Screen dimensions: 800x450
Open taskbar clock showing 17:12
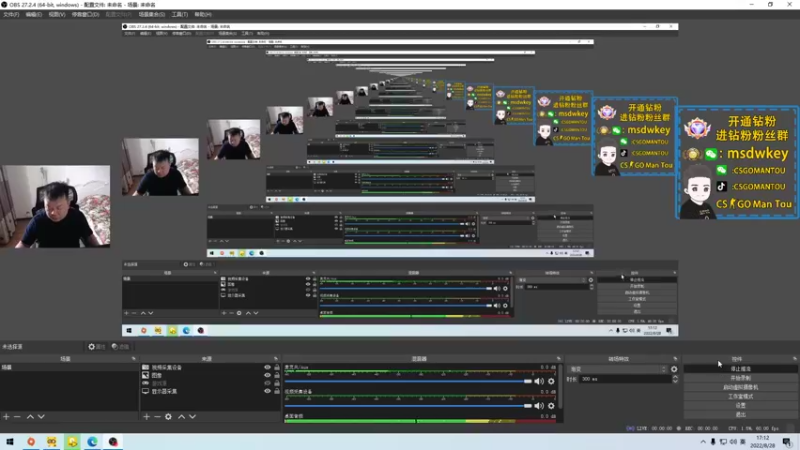762,442
